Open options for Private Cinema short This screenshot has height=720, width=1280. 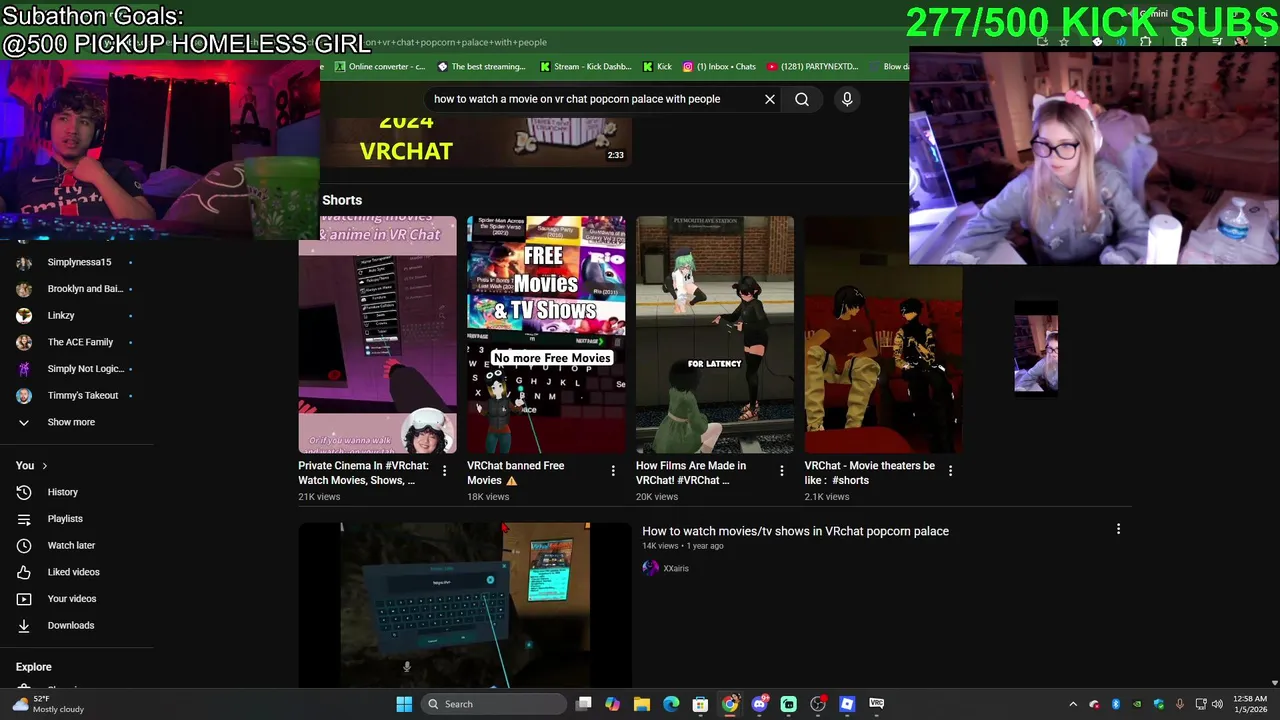445,470
